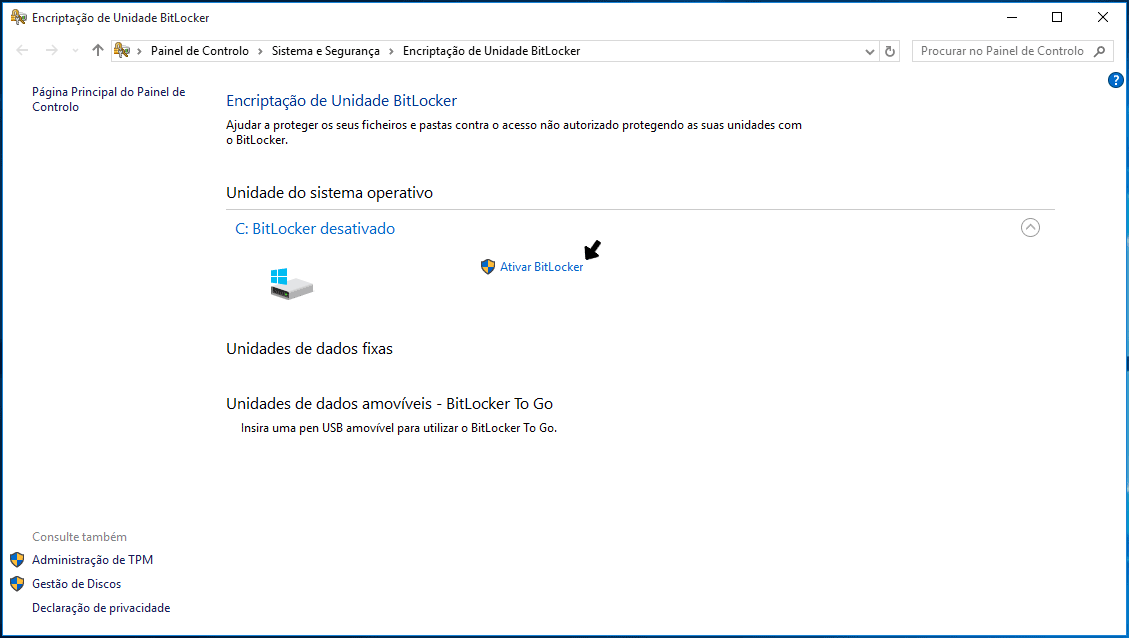This screenshot has width=1129, height=638.
Task: Click the Encriptação de Unidade BitLocker page title
Action: [x=341, y=101]
